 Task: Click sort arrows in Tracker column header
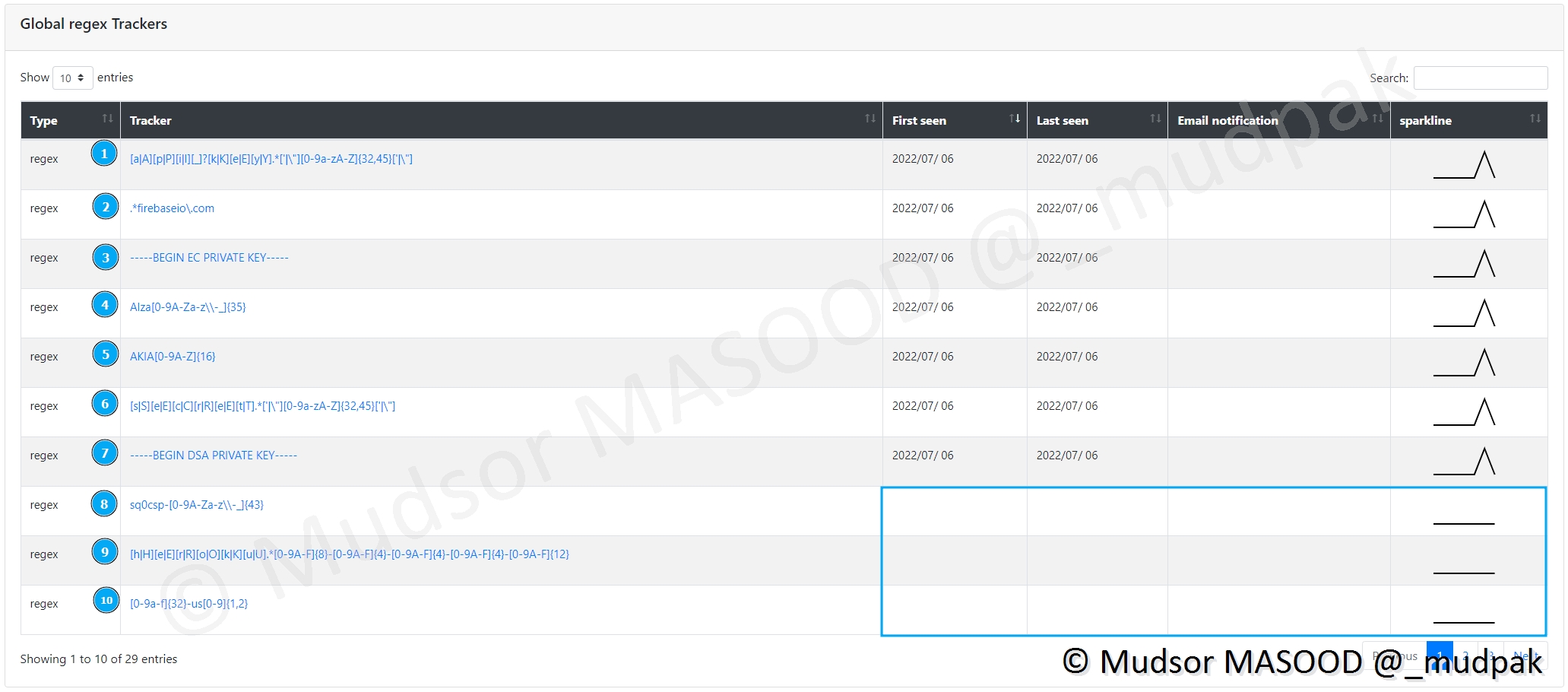[x=870, y=119]
